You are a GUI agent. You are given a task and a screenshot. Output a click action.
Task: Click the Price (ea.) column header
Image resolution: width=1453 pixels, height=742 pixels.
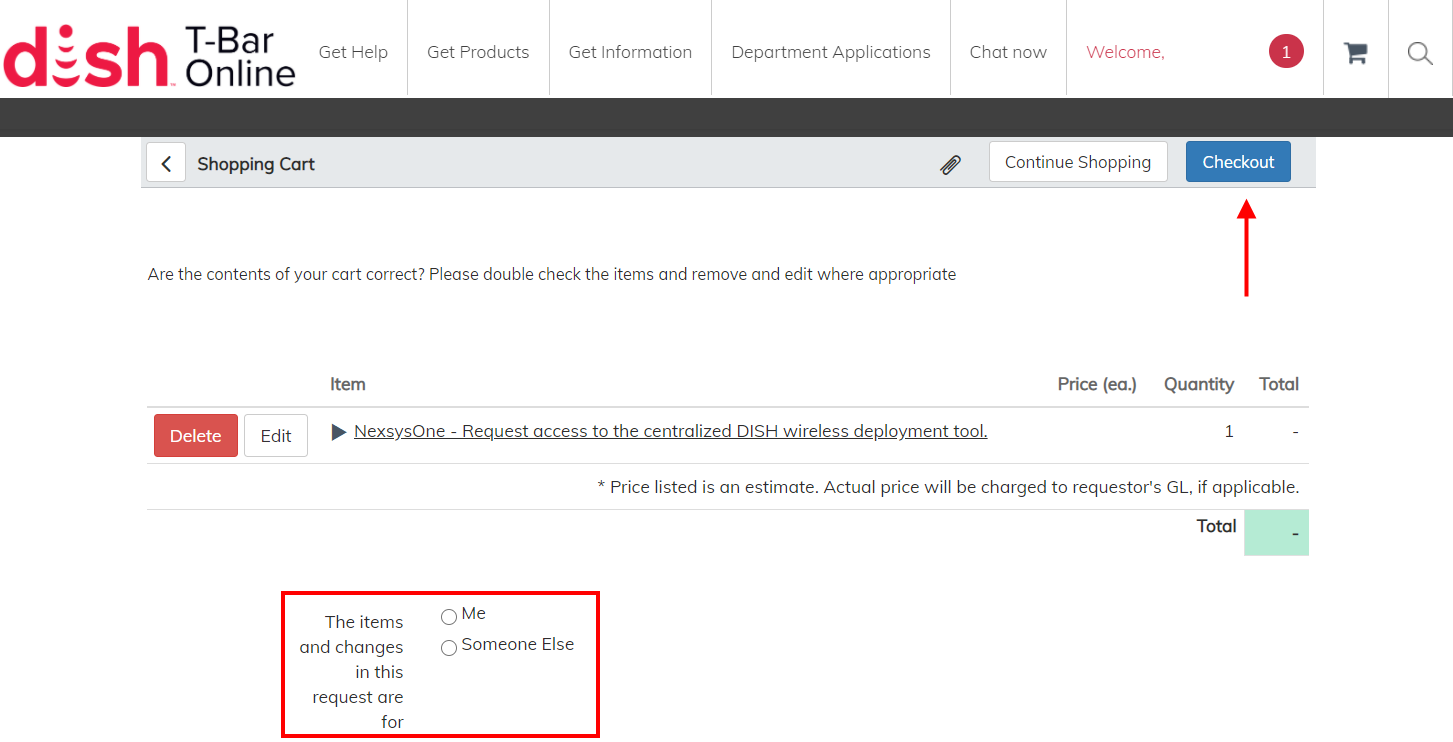pos(1097,384)
